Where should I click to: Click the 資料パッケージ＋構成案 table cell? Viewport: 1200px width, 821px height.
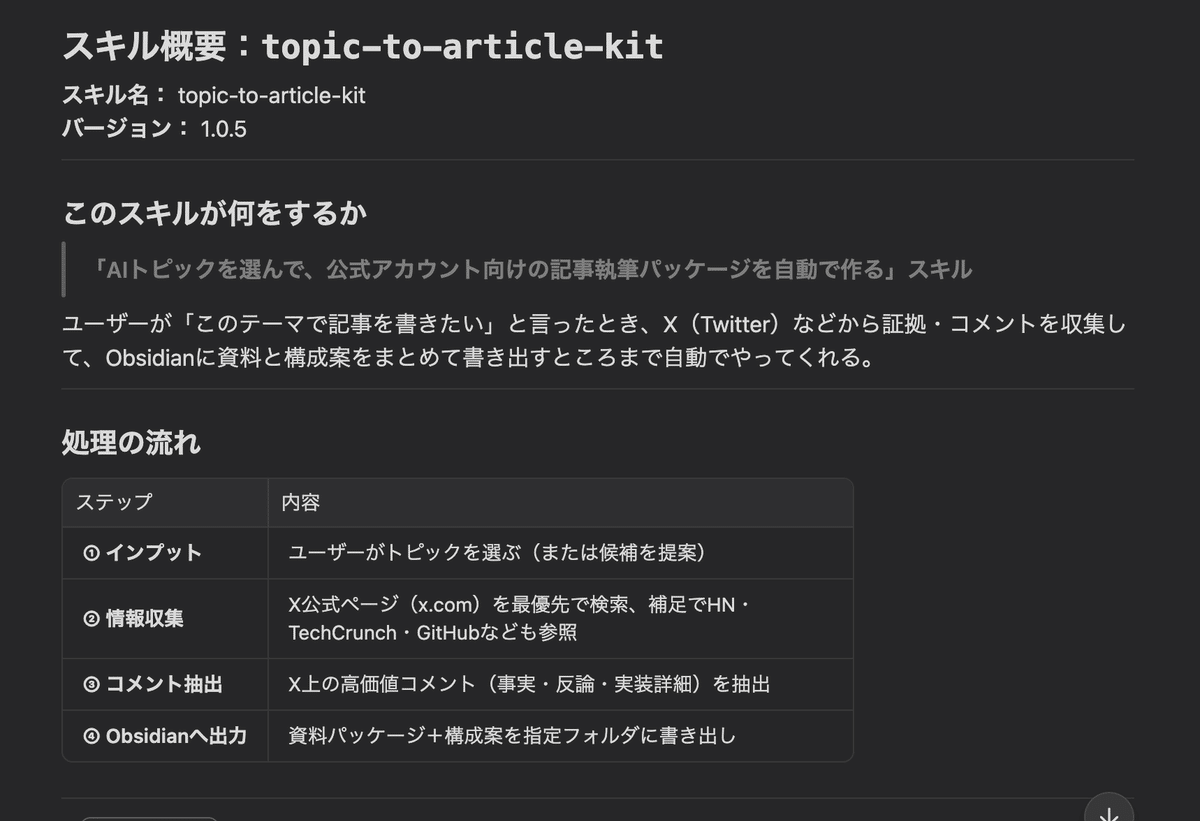(512, 737)
